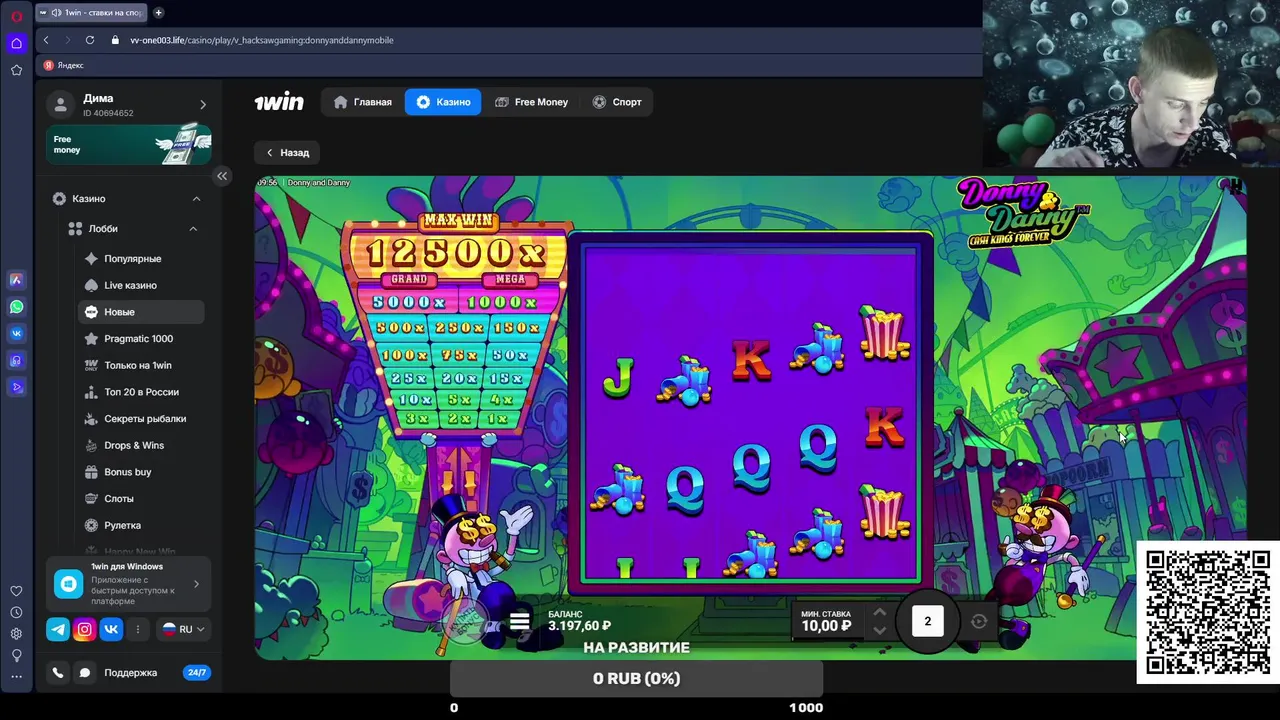1280x720 pixels.
Task: Enable autoplay in the slot game
Action: coord(979,621)
